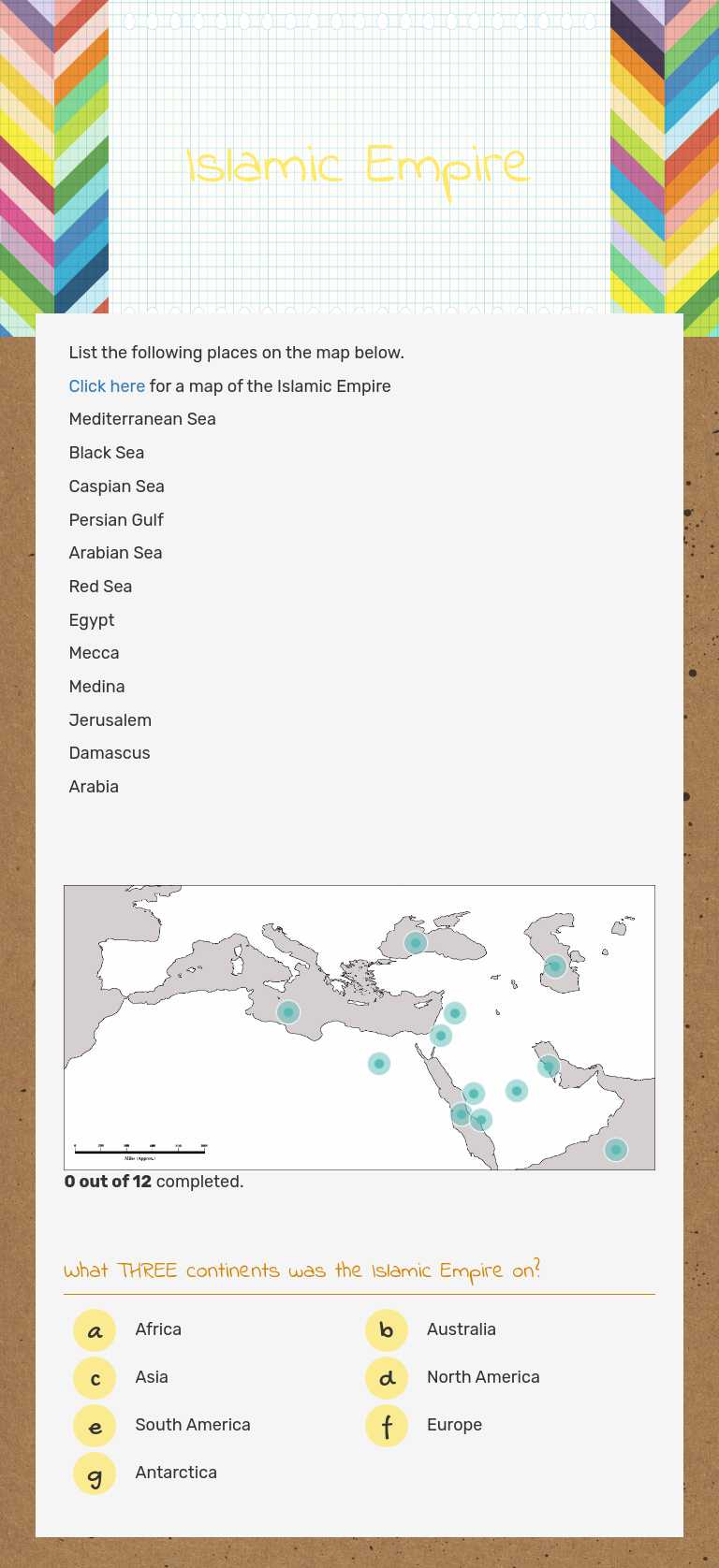Click the 'Mecca' list line

[x=94, y=653]
